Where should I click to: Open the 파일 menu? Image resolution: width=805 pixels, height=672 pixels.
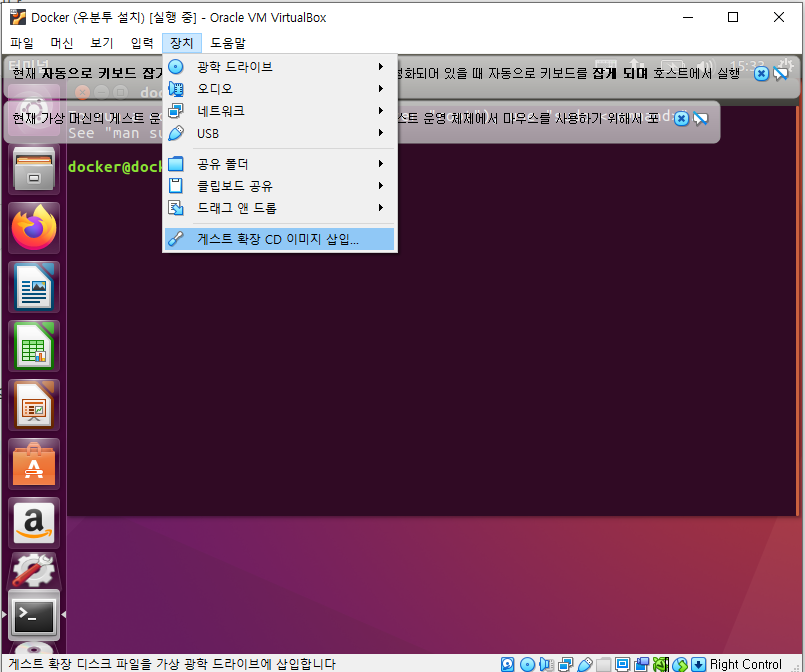pyautogui.click(x=22, y=43)
